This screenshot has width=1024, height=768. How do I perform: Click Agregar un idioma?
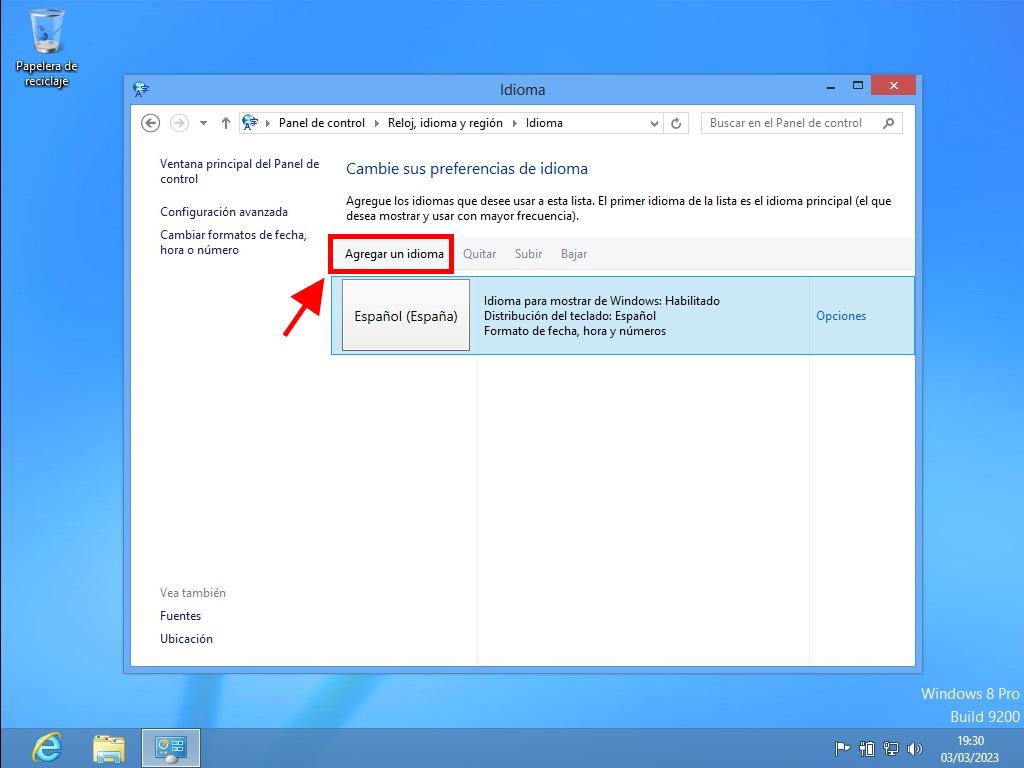coord(394,254)
